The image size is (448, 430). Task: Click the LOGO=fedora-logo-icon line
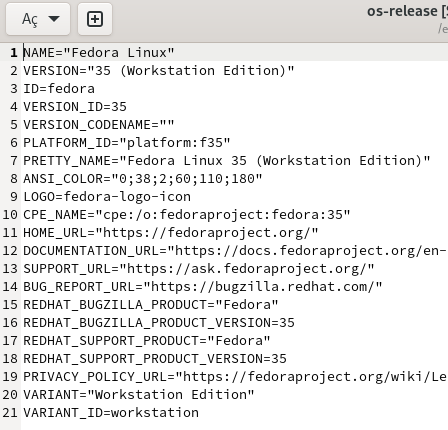[x=107, y=197]
